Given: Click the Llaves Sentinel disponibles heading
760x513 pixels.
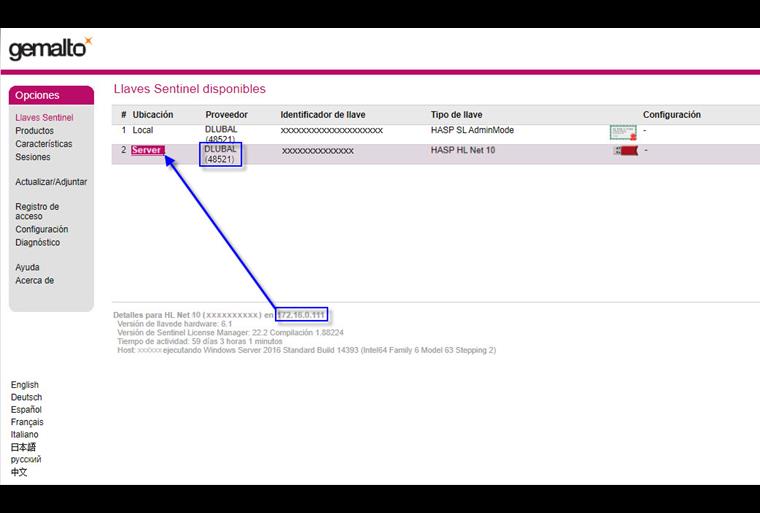Looking at the screenshot, I should (190, 89).
